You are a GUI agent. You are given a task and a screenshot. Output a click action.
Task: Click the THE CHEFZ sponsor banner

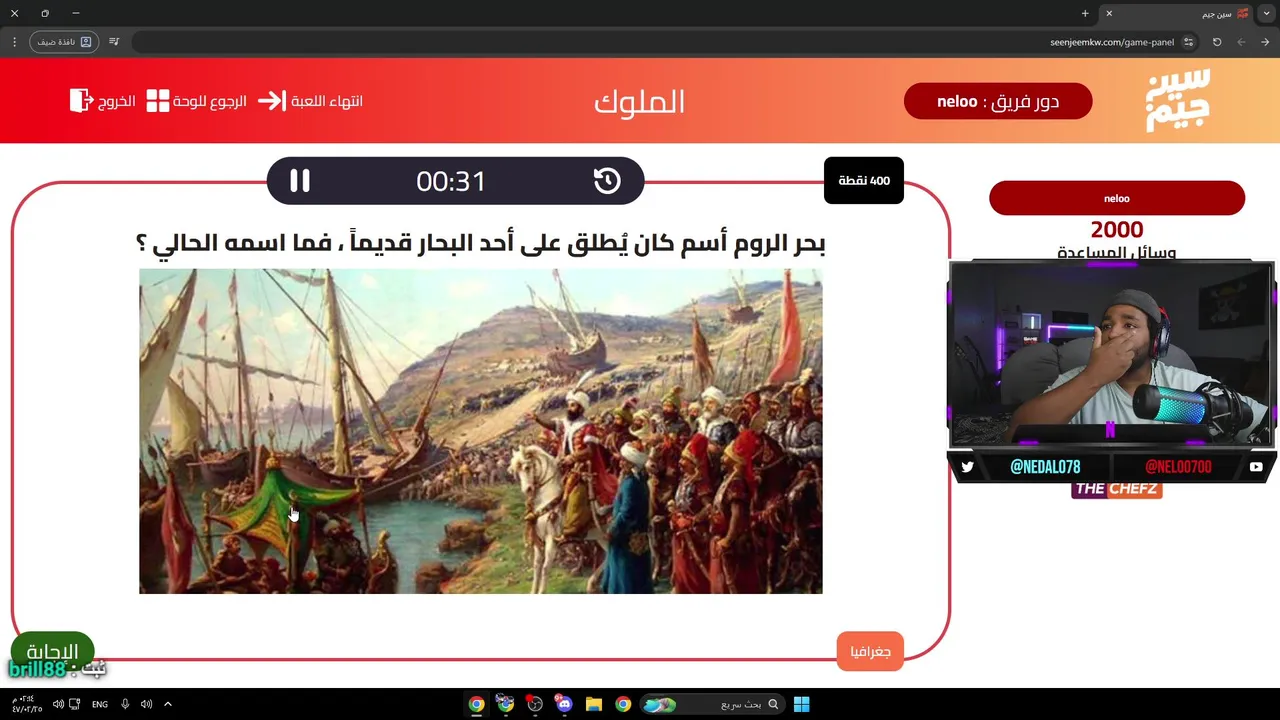(x=1117, y=489)
